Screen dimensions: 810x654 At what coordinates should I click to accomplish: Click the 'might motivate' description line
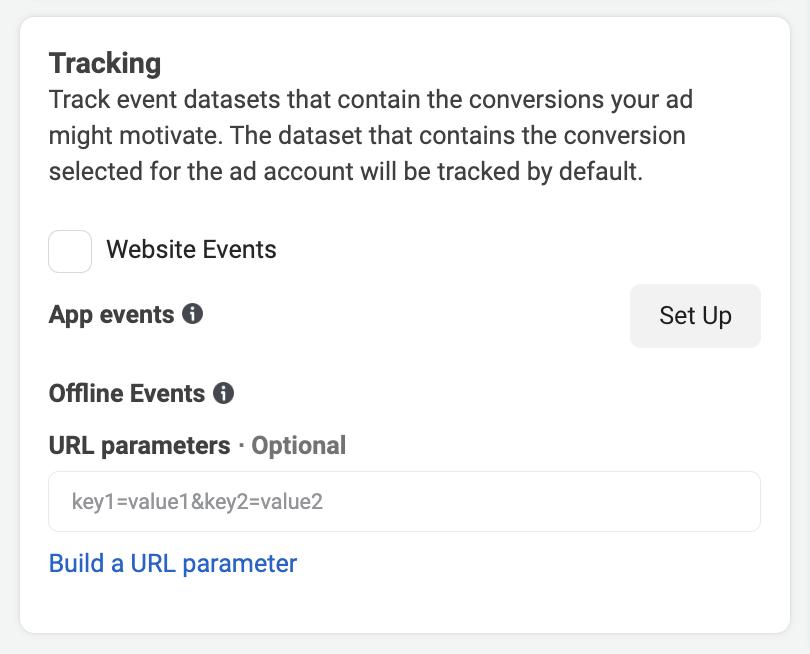pyautogui.click(x=366, y=135)
